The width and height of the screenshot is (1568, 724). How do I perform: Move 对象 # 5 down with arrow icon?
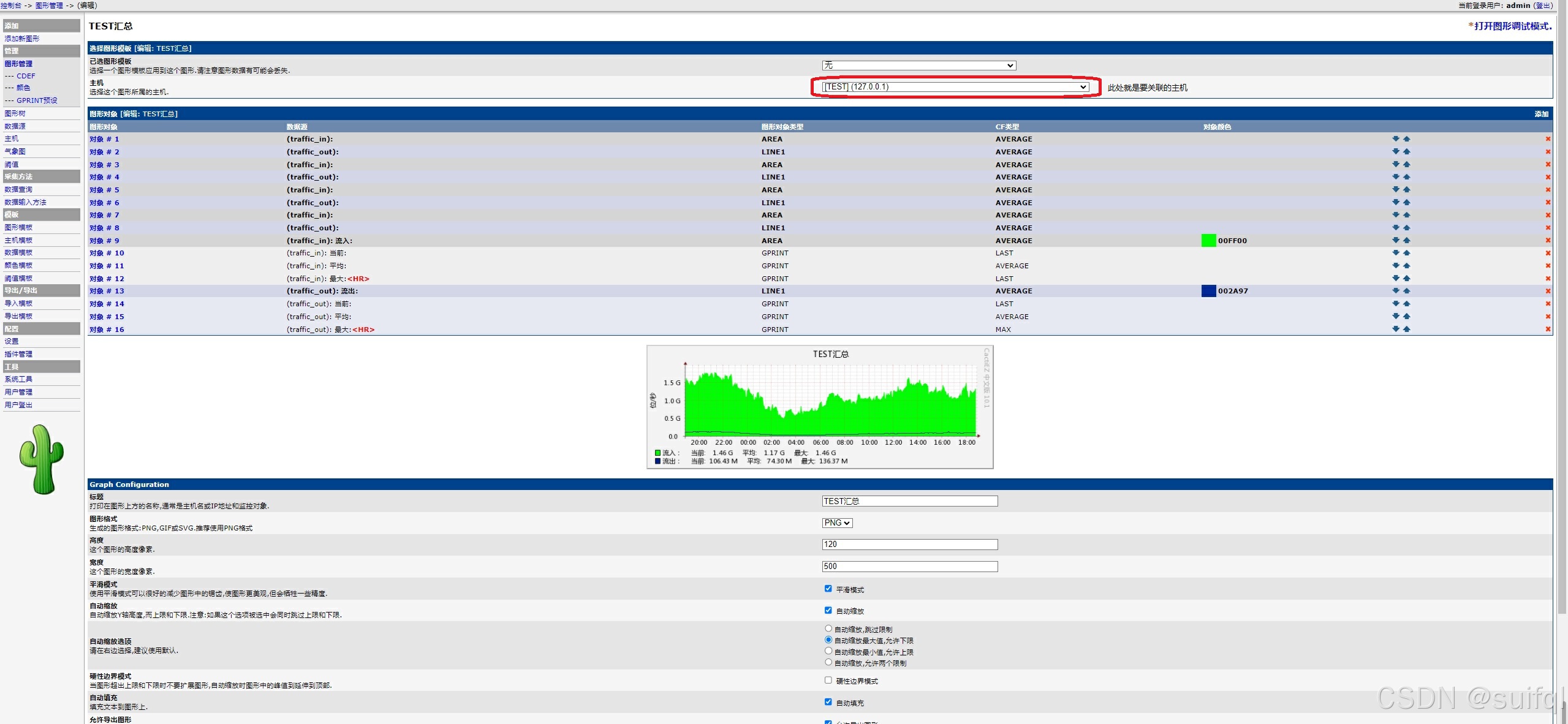coord(1395,189)
